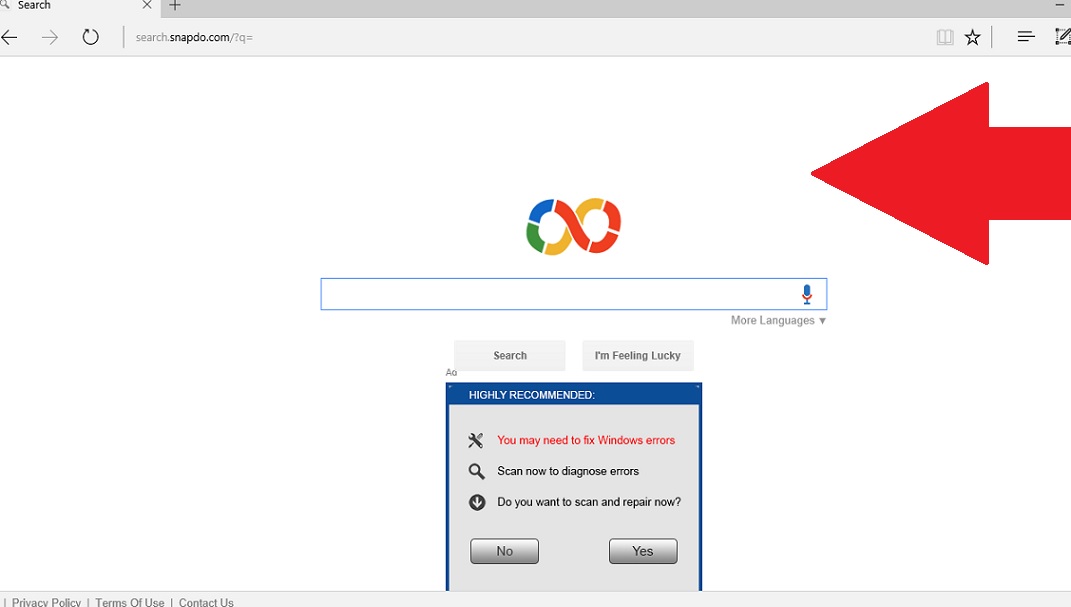Click the wrench tools icon in the popup

pos(476,440)
